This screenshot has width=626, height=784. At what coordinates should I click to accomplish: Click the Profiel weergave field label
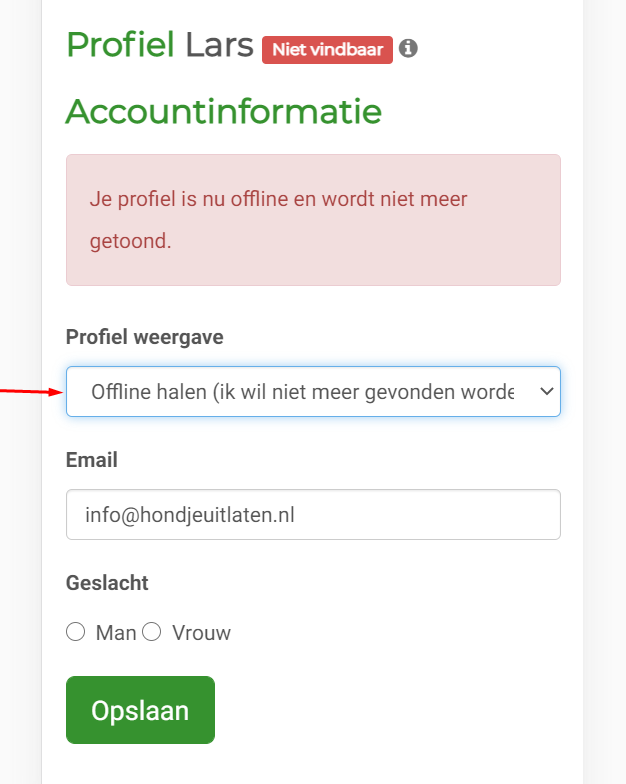[144, 337]
